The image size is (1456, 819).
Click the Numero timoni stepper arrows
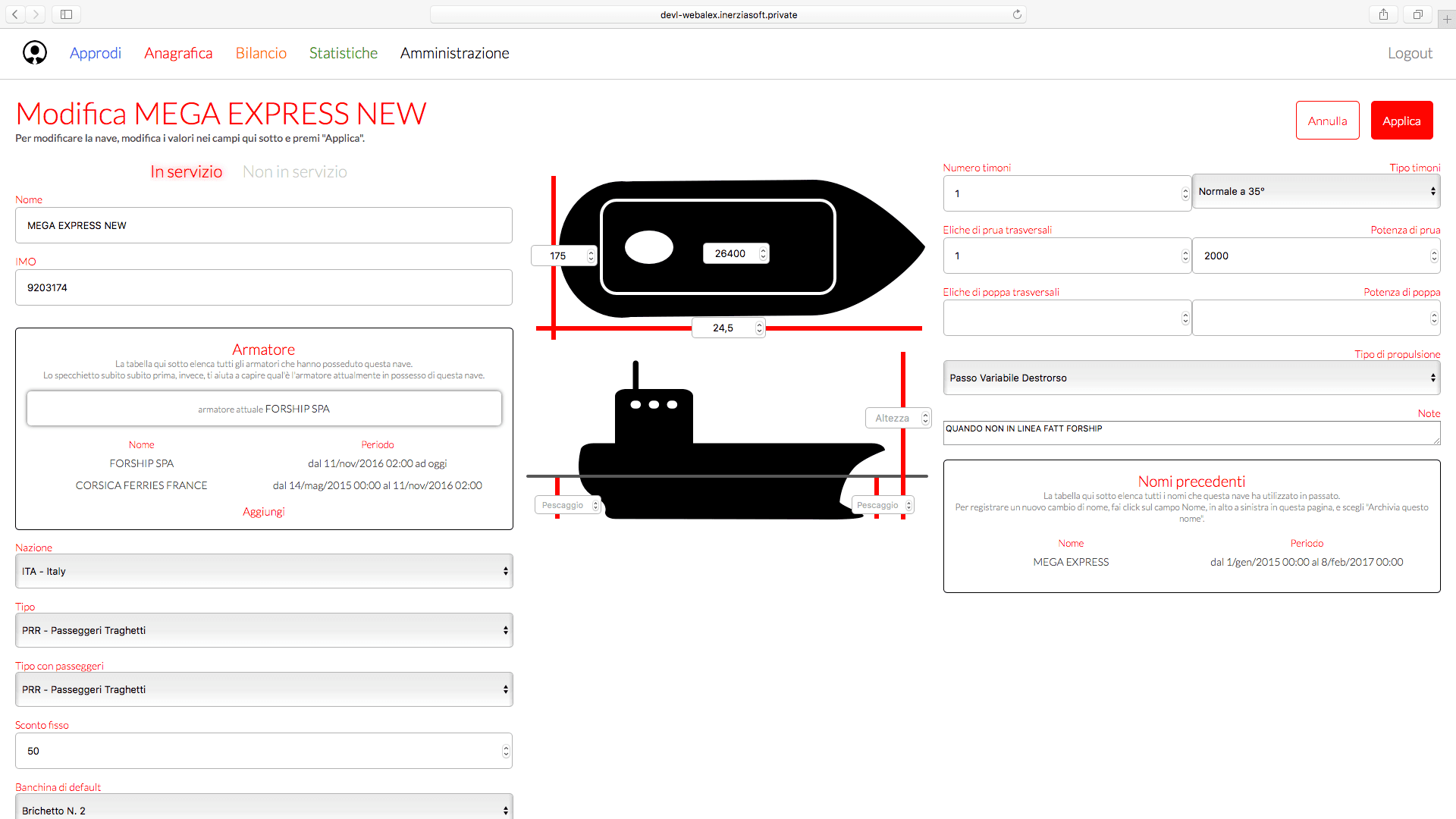click(x=1185, y=194)
